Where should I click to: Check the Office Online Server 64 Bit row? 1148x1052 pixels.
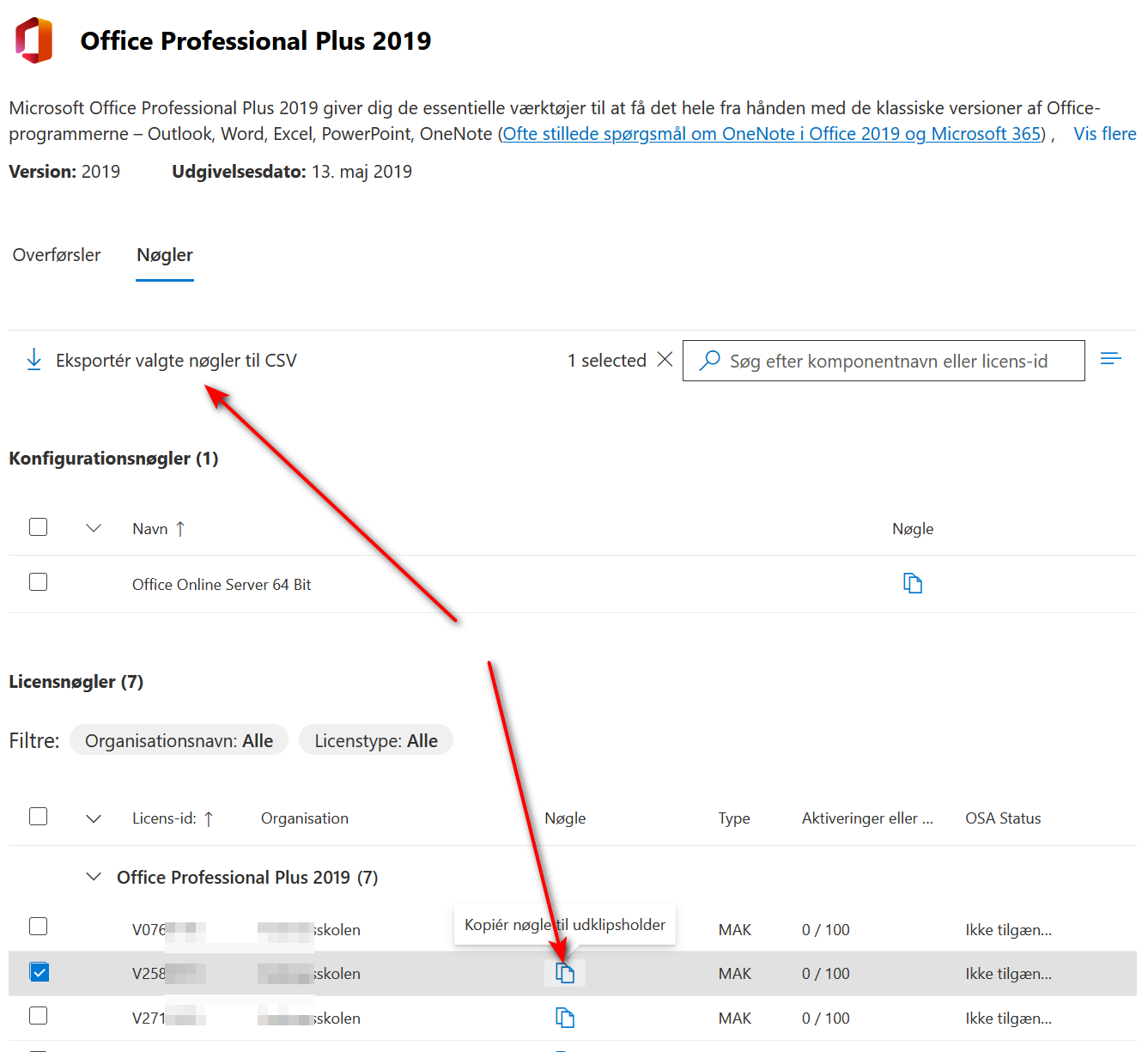38,581
